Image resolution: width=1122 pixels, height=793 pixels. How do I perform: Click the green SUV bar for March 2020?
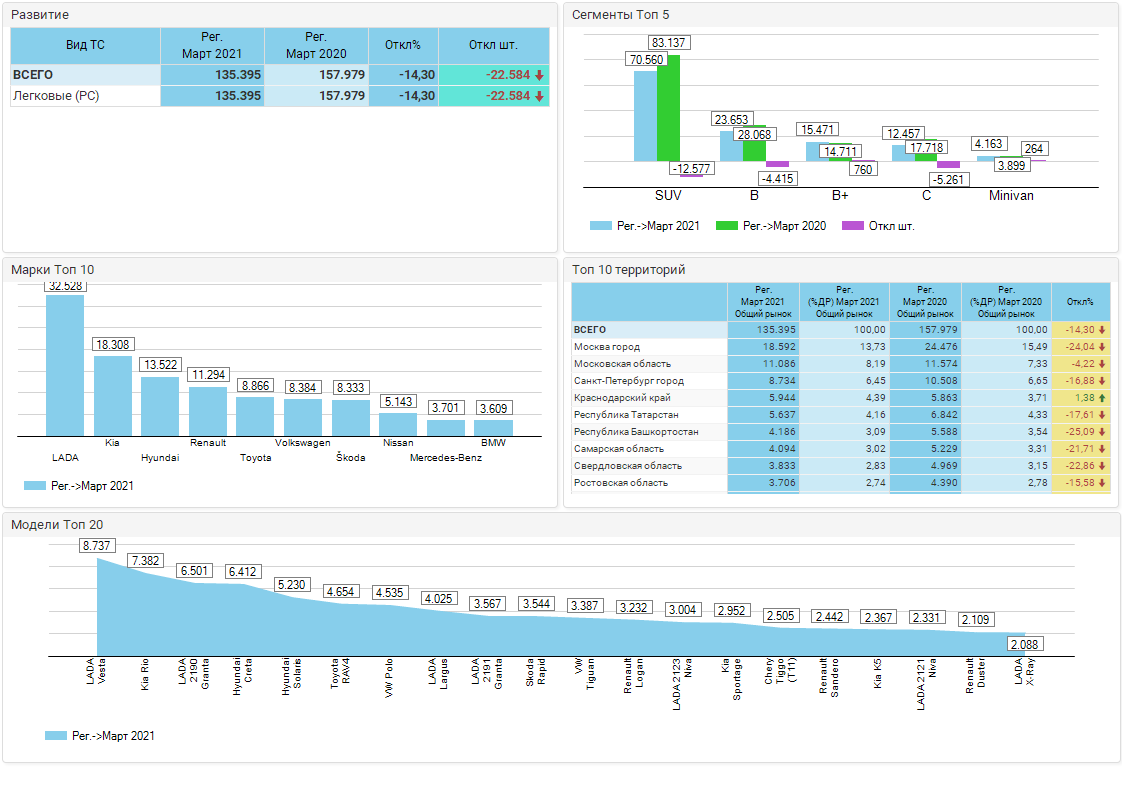tap(668, 108)
